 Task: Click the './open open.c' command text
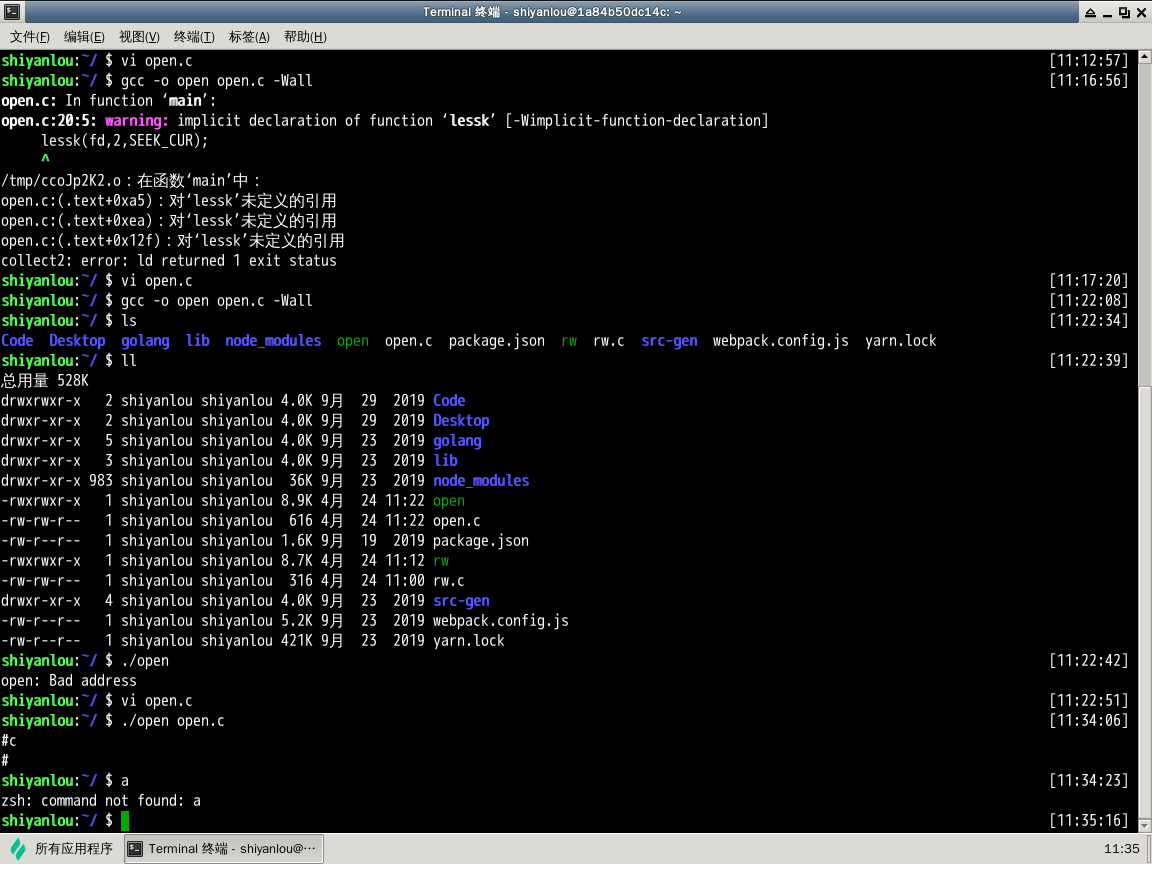173,721
